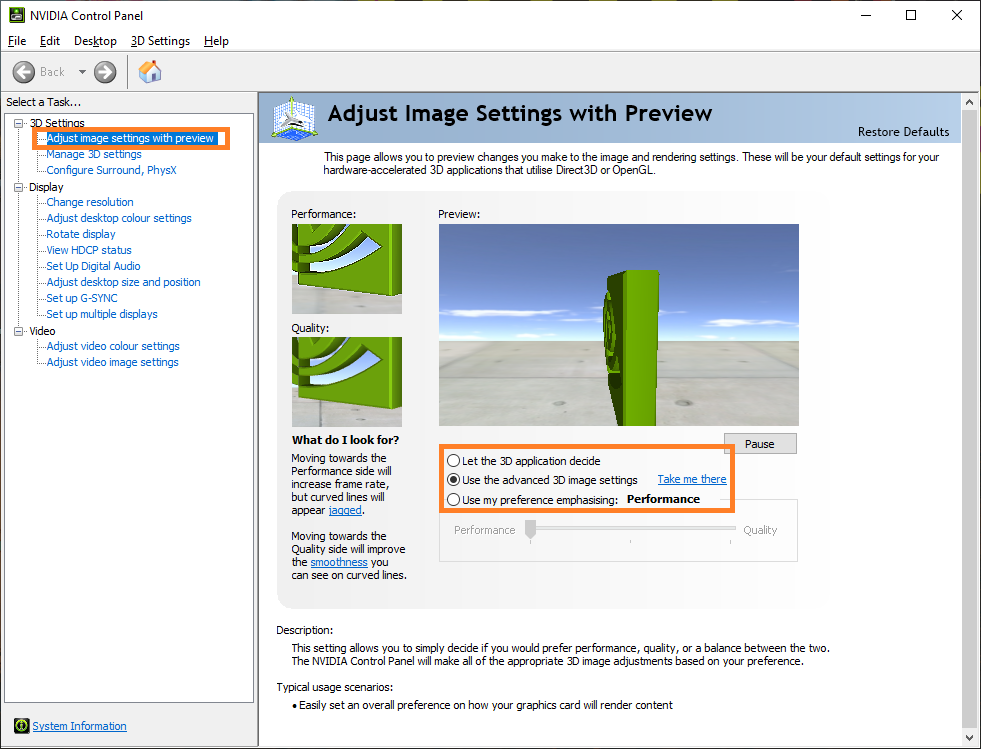Screen dimensions: 981x749
Task: Open Set up multiple displays
Action: pyautogui.click(x=102, y=314)
